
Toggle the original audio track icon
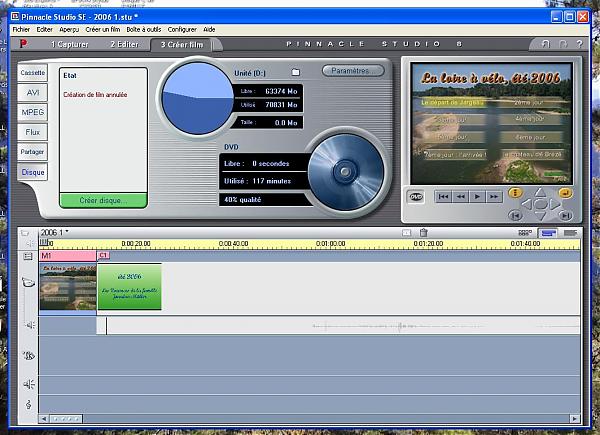(x=29, y=325)
